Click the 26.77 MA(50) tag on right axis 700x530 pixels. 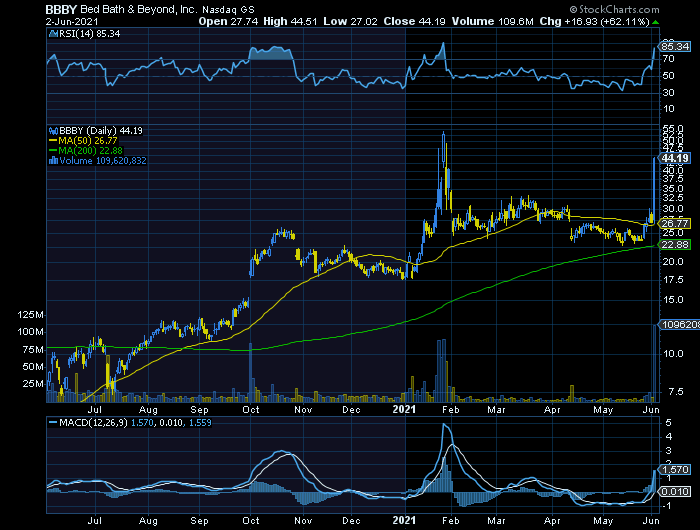click(x=675, y=224)
